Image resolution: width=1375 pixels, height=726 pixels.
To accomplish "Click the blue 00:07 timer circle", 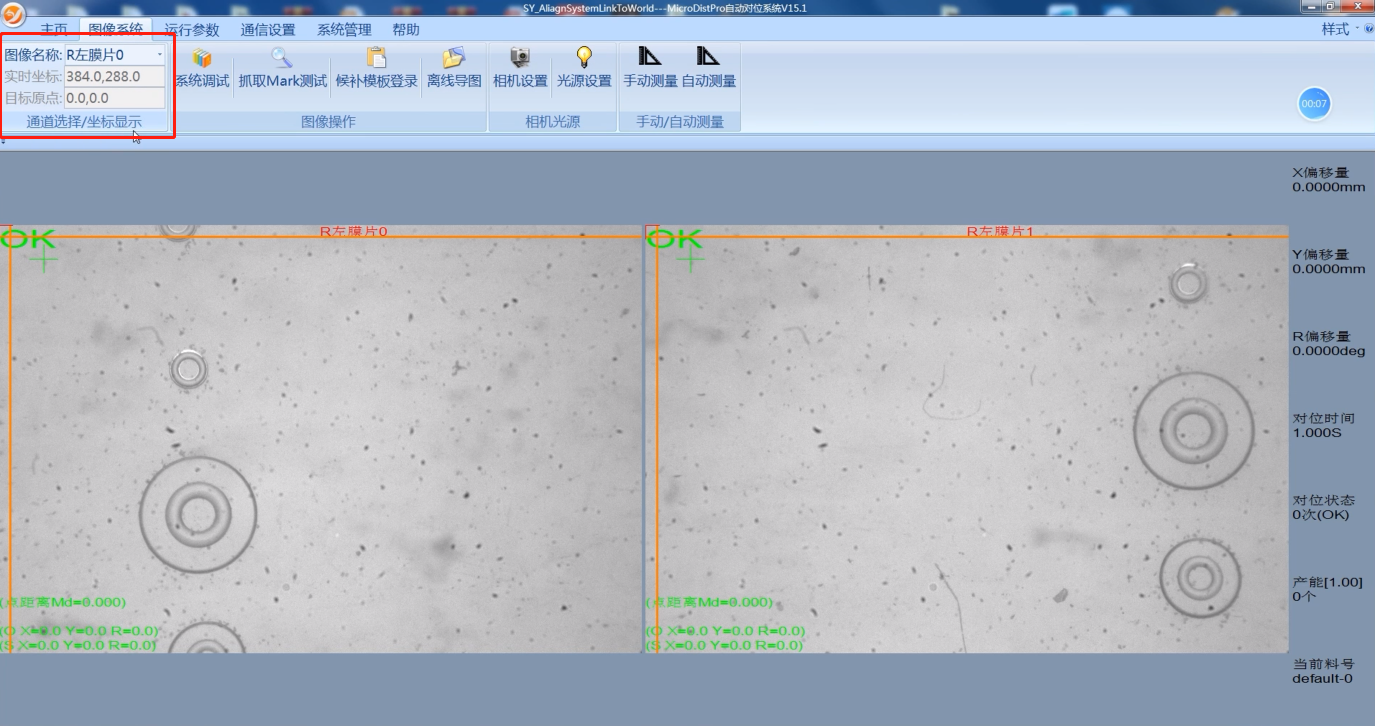I will (1314, 104).
